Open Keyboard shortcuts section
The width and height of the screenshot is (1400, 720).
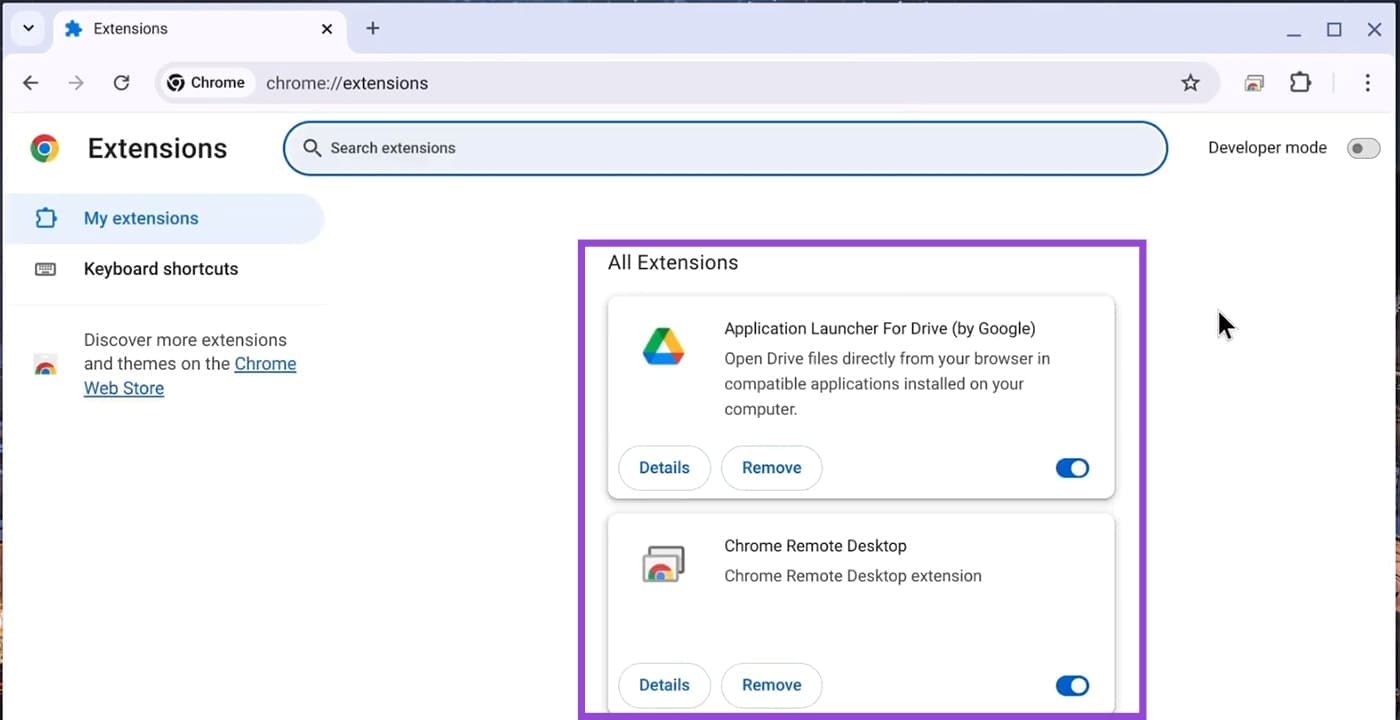[x=161, y=269]
